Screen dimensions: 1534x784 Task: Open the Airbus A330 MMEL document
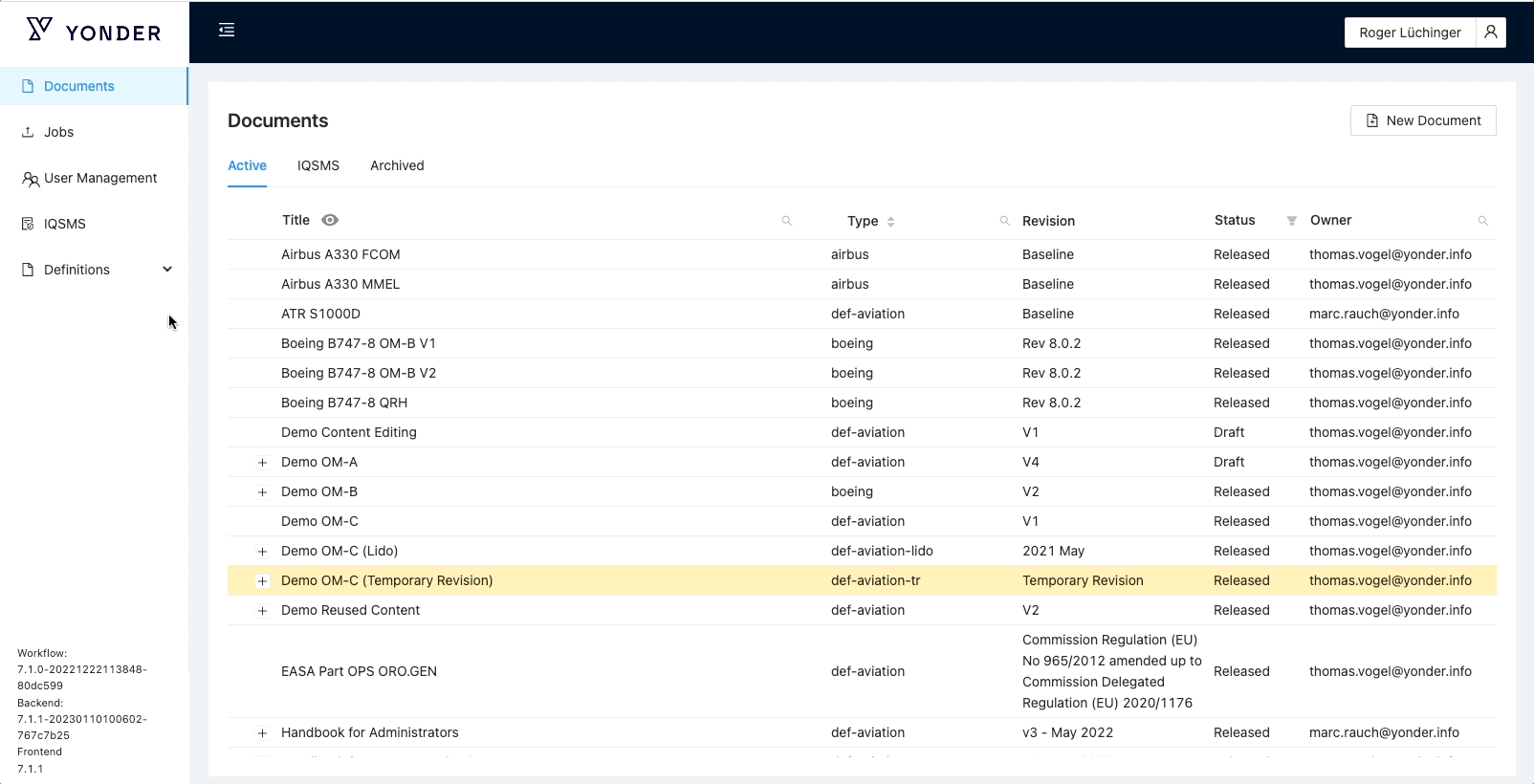tap(340, 284)
